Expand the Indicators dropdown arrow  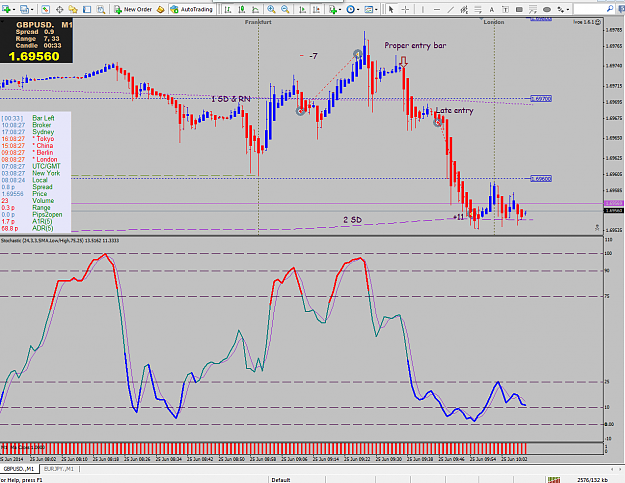pyautogui.click(x=340, y=10)
